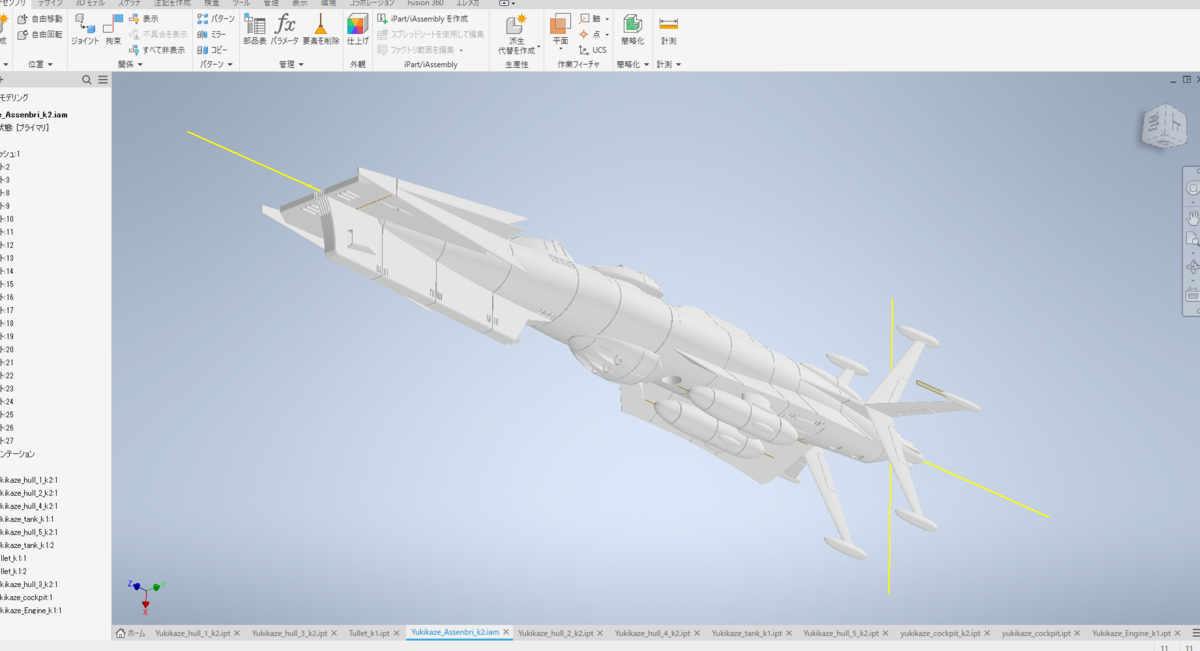The width and height of the screenshot is (1200, 651).
Task: Click the 要素を削除 broom icon
Action: click(321, 29)
